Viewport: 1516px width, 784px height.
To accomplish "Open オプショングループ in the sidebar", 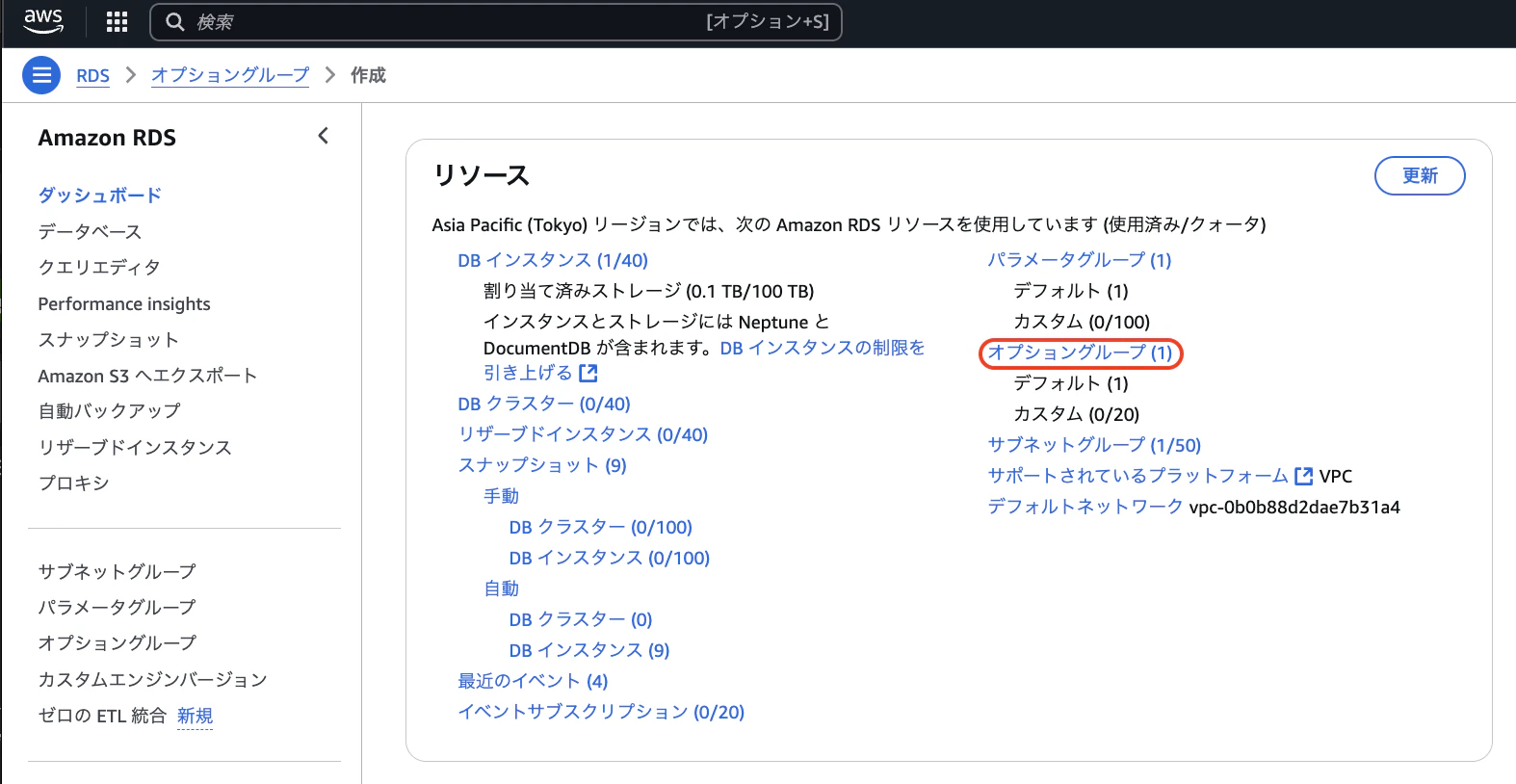I will (x=117, y=642).
